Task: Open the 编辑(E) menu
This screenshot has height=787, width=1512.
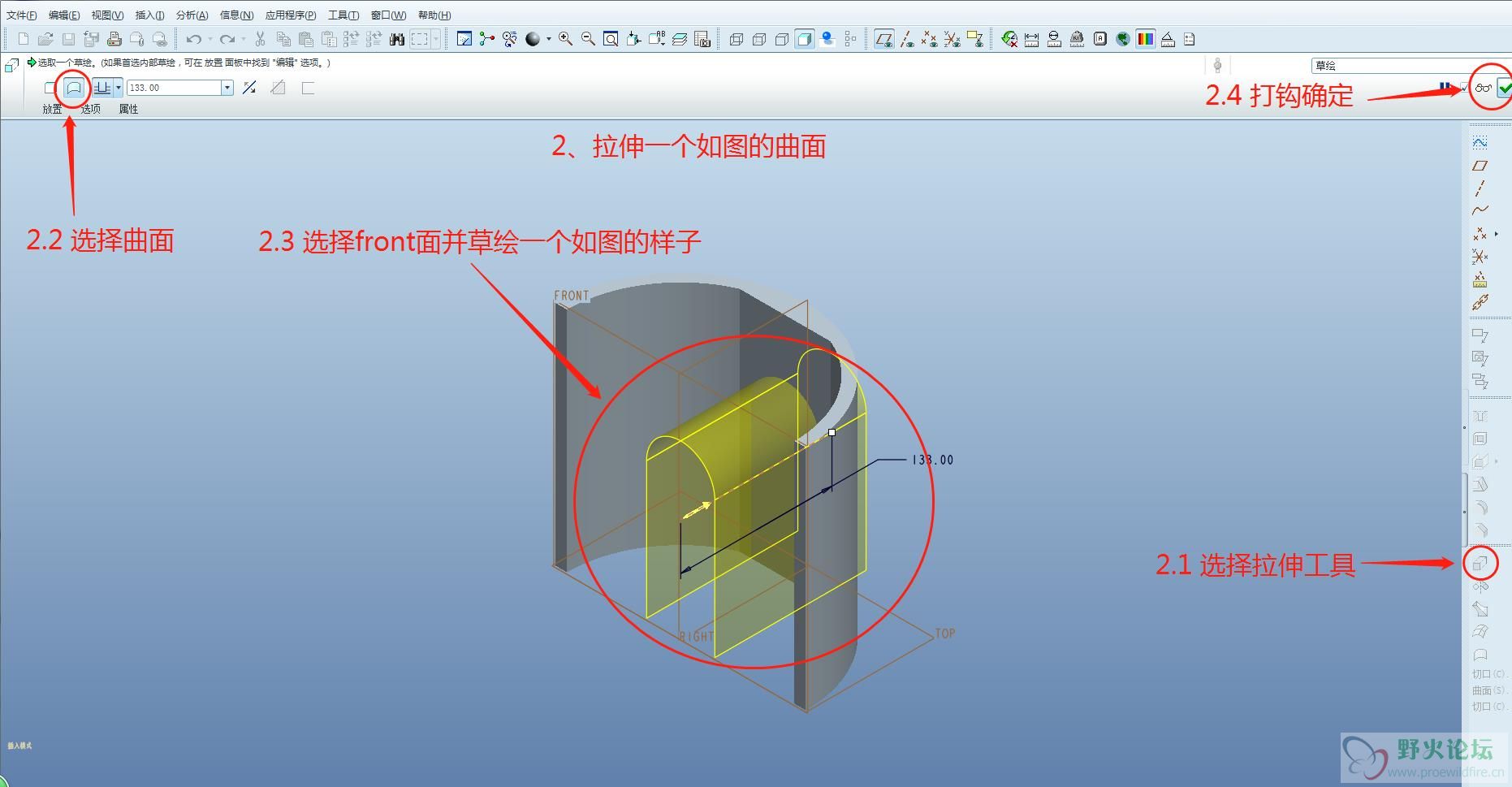Action: click(x=64, y=15)
